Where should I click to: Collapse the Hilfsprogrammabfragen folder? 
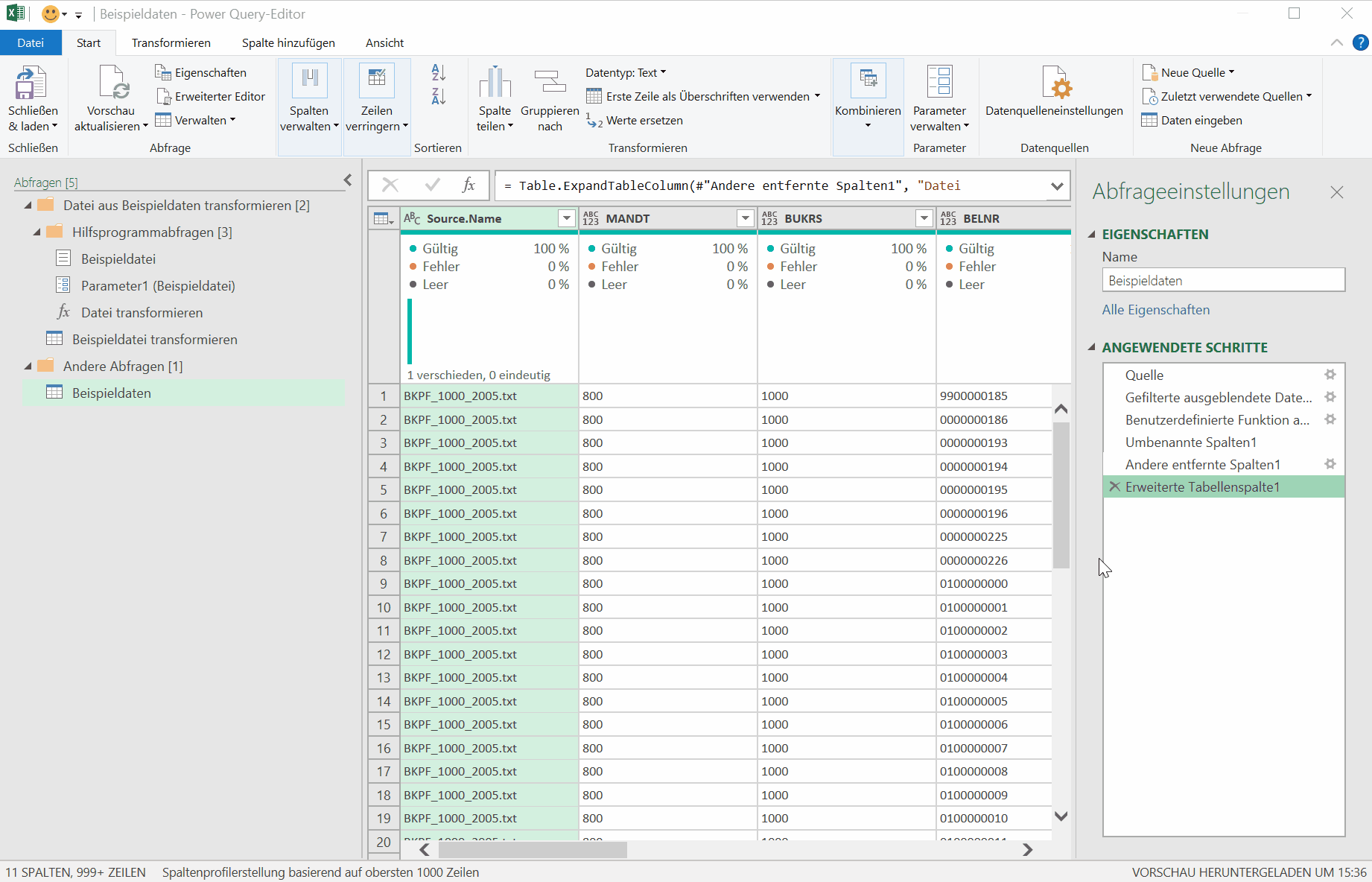[x=36, y=232]
